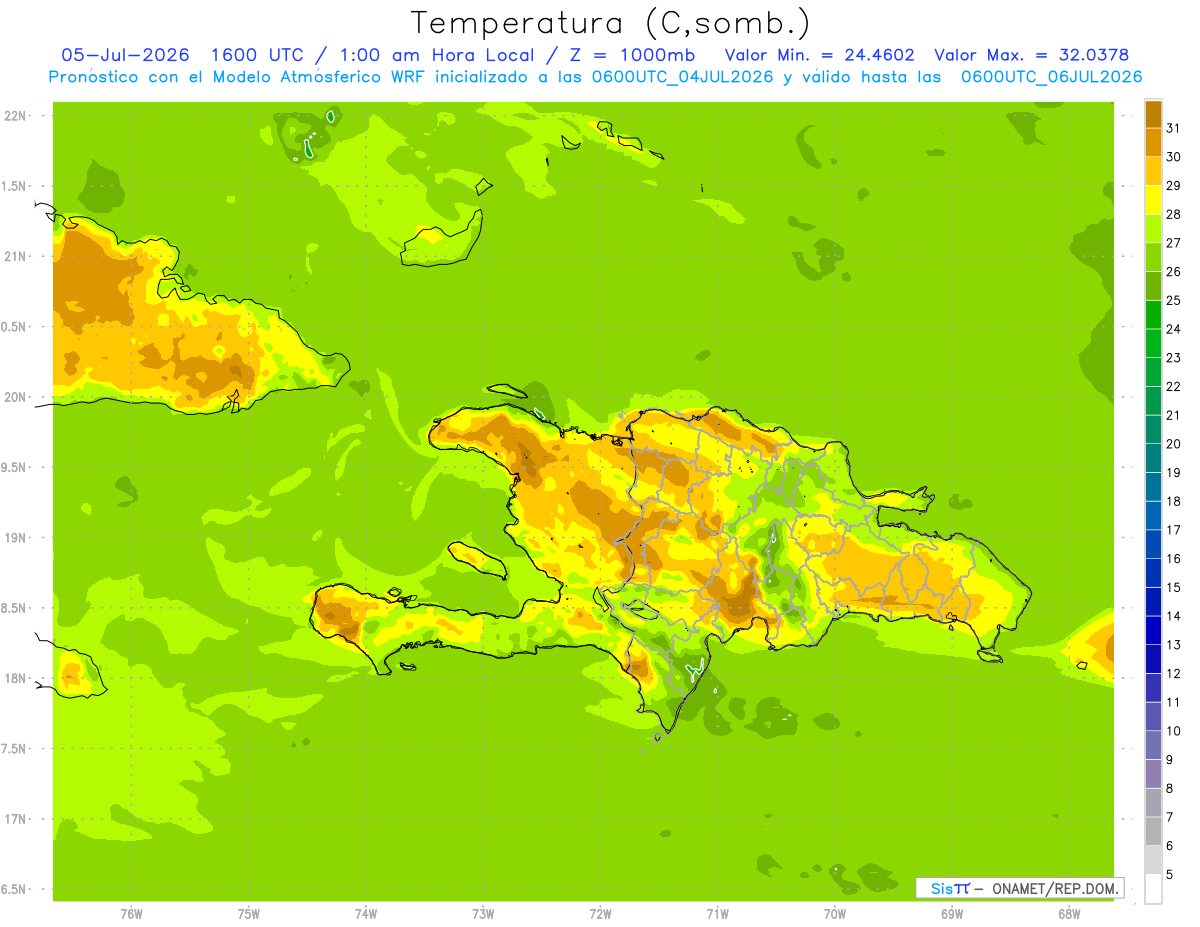Screen dimensions: 1200x927
Task: Click the 'ONAMET/REP.DOM.' credit label
Action: pyautogui.click(x=1055, y=888)
